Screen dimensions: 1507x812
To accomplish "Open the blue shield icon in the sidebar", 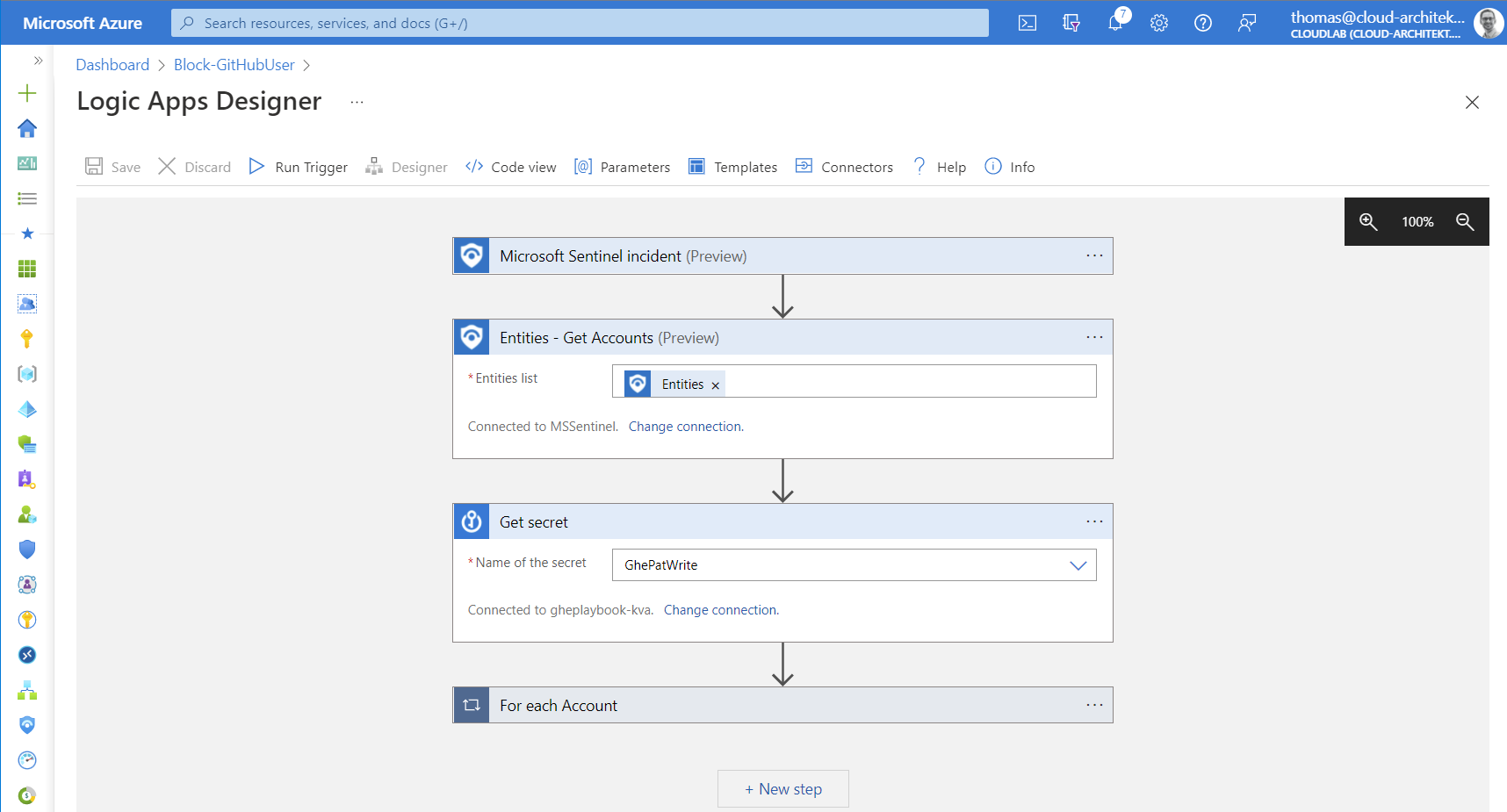I will (x=27, y=550).
